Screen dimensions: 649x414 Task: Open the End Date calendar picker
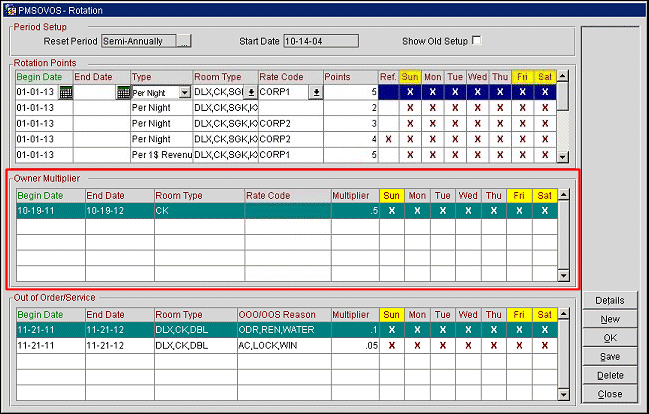pyautogui.click(x=124, y=92)
